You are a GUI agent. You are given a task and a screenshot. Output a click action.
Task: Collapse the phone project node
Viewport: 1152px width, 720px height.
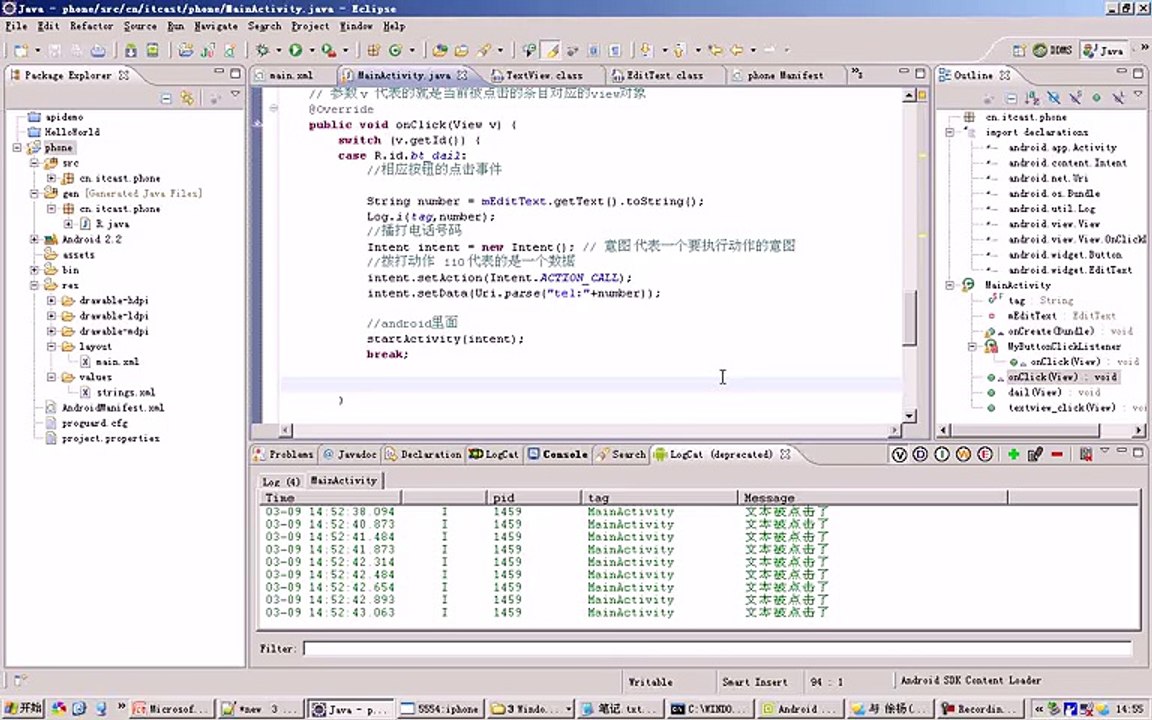(17, 148)
